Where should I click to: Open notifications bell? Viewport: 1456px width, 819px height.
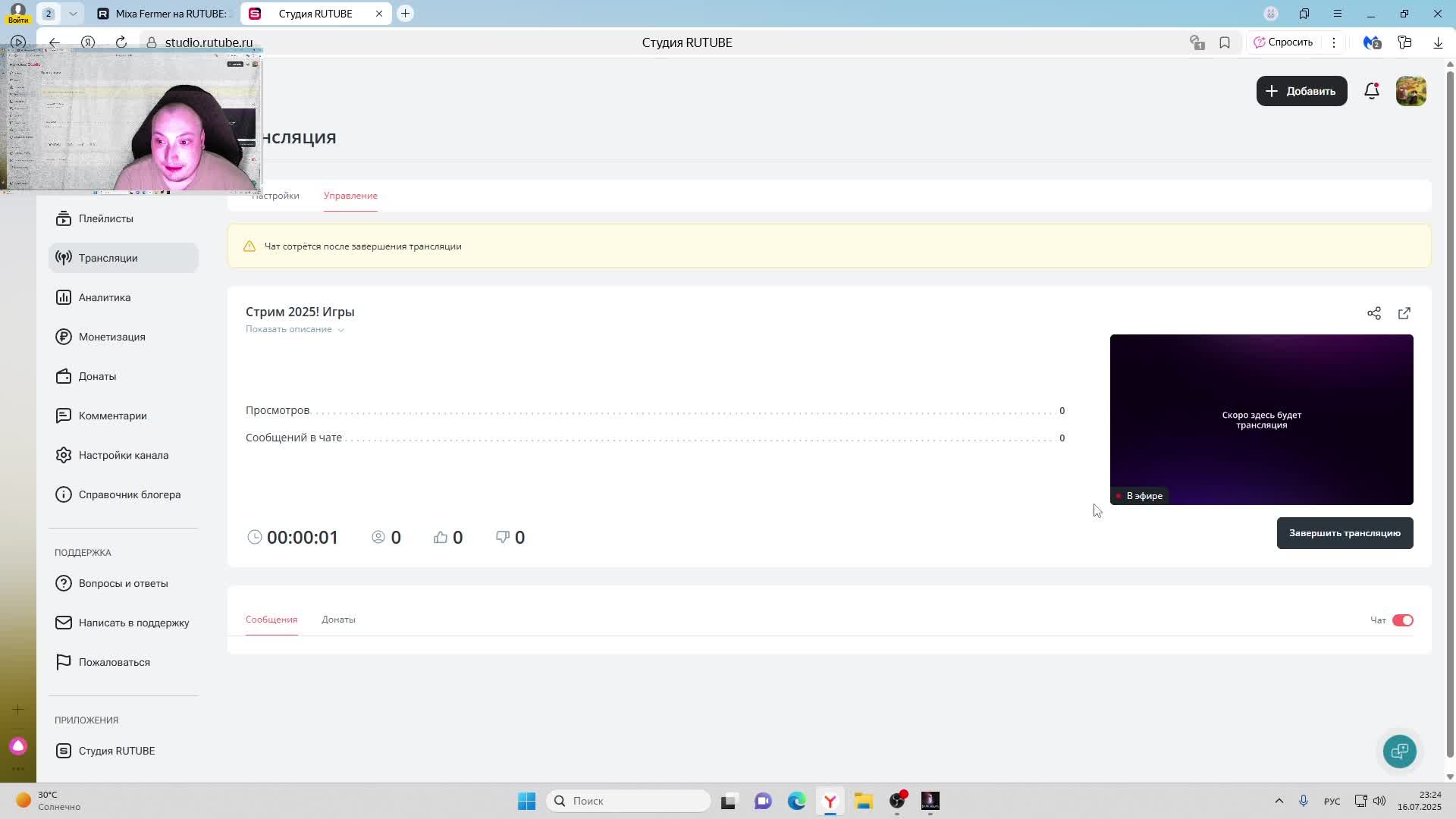[1371, 91]
